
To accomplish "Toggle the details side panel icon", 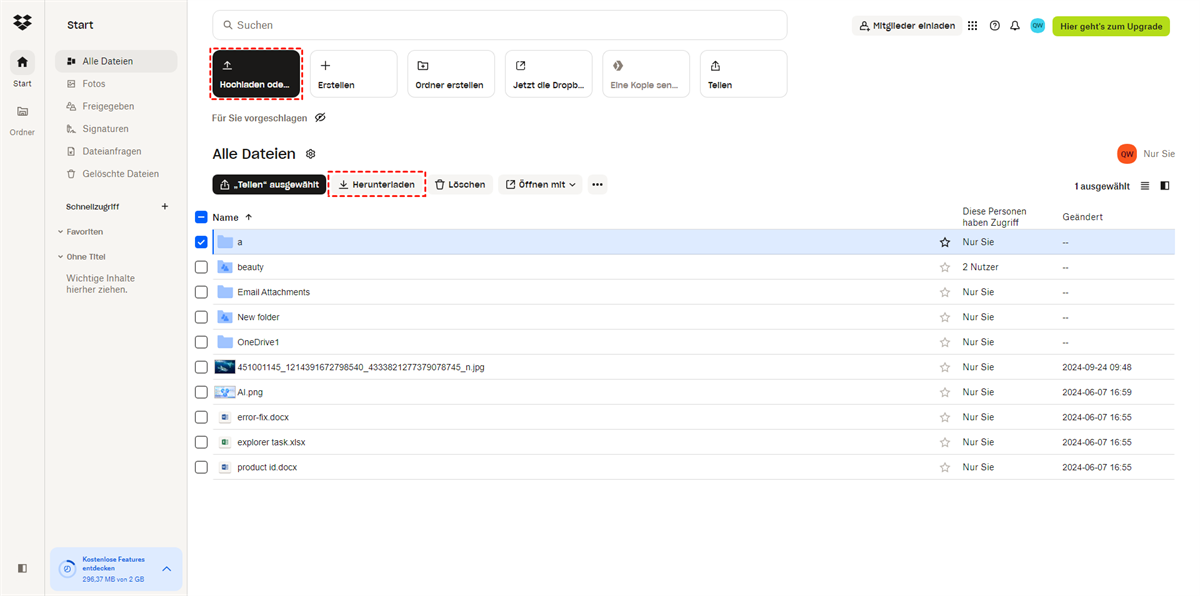I will coord(1165,186).
